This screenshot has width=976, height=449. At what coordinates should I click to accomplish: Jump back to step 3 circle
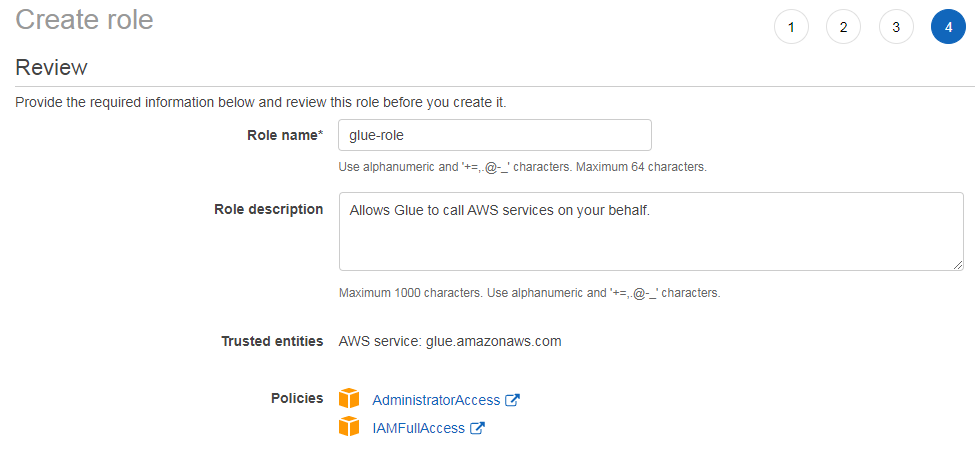tap(896, 27)
